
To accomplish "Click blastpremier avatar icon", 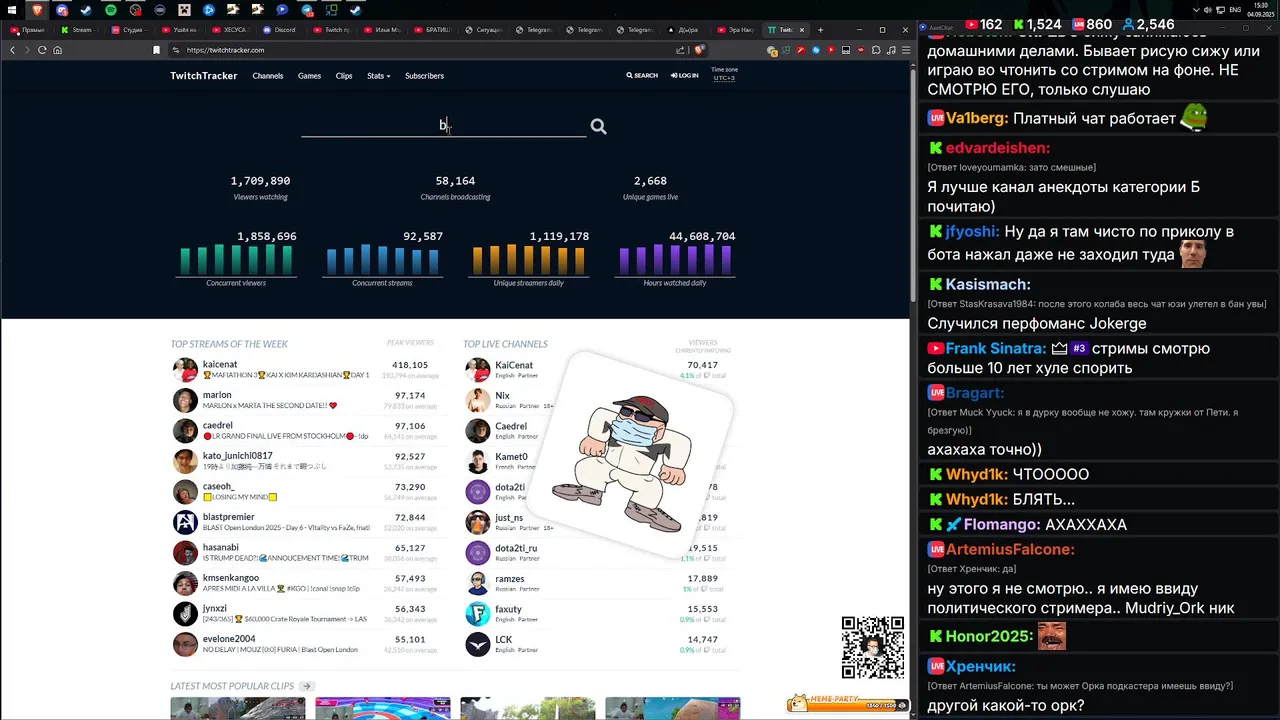I will [185, 522].
